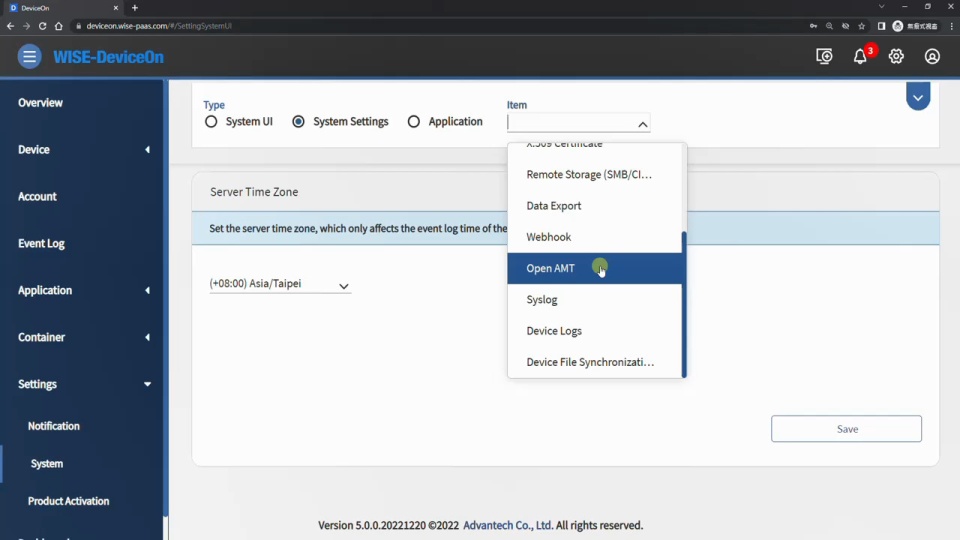
Task: Select Webhook from item list
Action: point(594,237)
